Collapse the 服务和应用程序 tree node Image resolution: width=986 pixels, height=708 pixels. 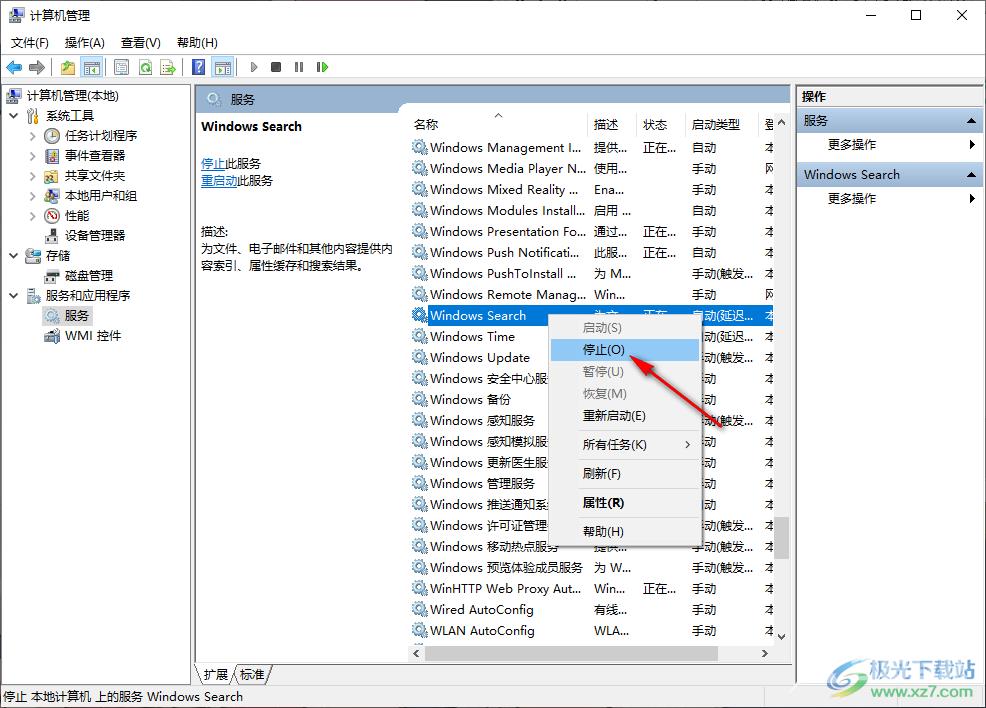point(13,296)
